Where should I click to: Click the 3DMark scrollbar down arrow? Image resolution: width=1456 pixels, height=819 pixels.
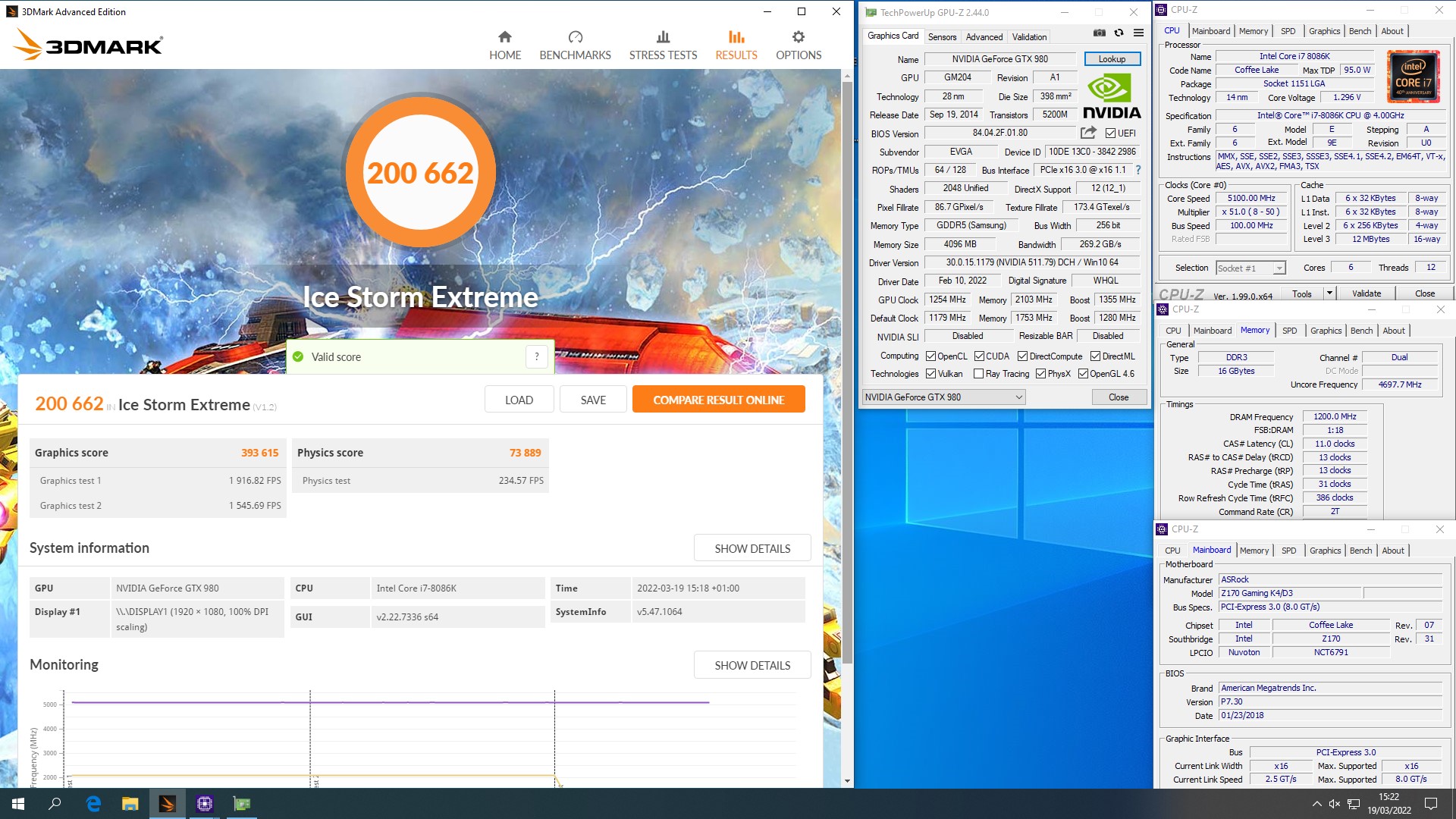pyautogui.click(x=847, y=782)
